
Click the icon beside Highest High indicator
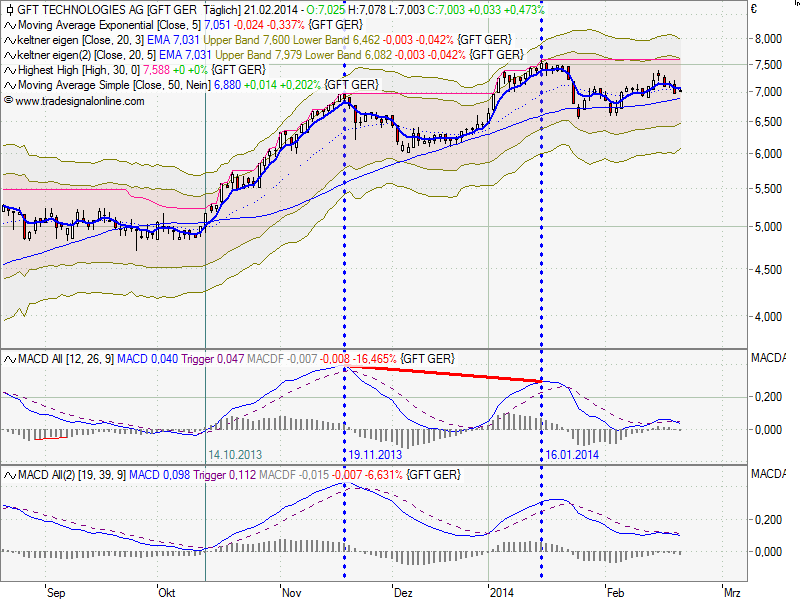tap(9, 70)
